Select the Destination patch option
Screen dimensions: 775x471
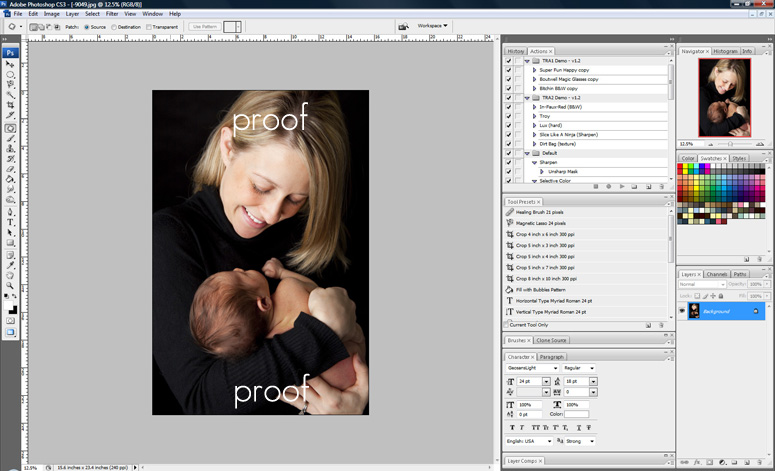[114, 27]
